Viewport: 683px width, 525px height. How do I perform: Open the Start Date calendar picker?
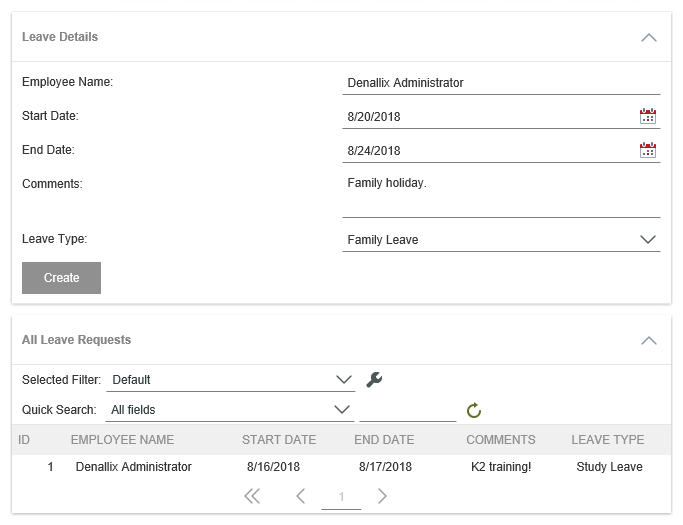pos(647,117)
